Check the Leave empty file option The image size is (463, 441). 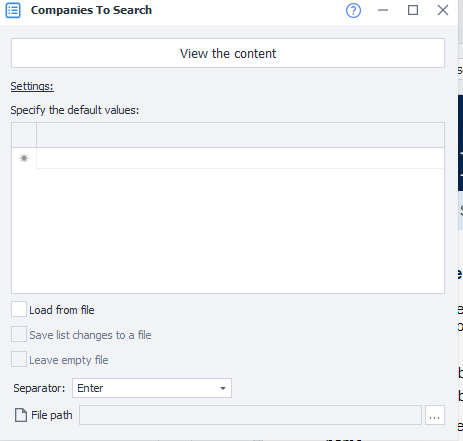pos(19,359)
